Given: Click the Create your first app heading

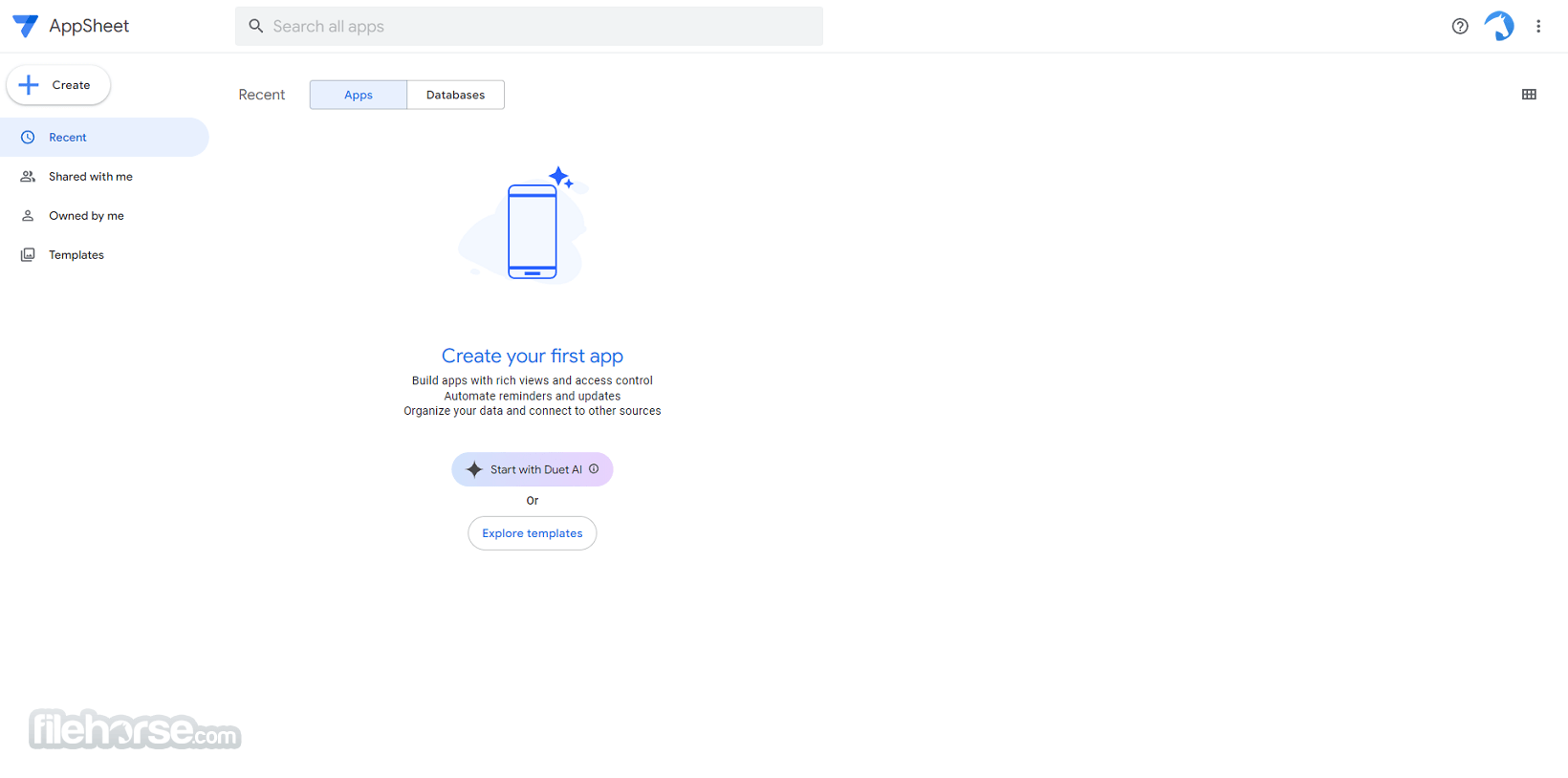Looking at the screenshot, I should (x=533, y=356).
